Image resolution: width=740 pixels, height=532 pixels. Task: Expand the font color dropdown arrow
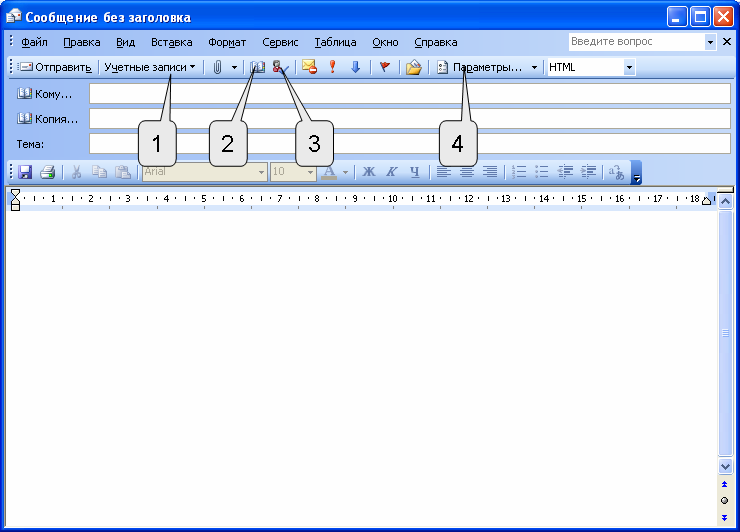tap(345, 172)
